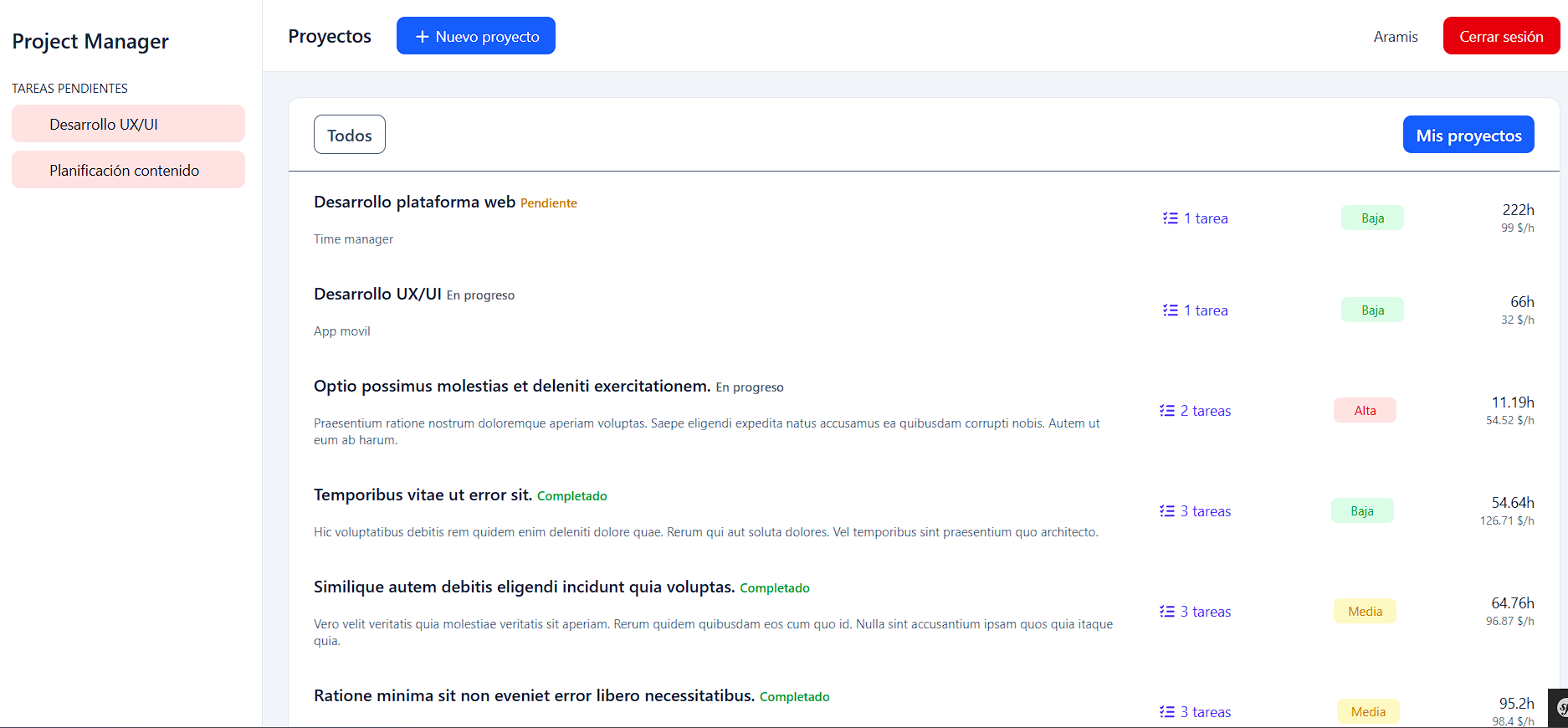The width and height of the screenshot is (1568, 728).
Task: Open the Temporibus vitae ut error sit project
Action: point(423,495)
